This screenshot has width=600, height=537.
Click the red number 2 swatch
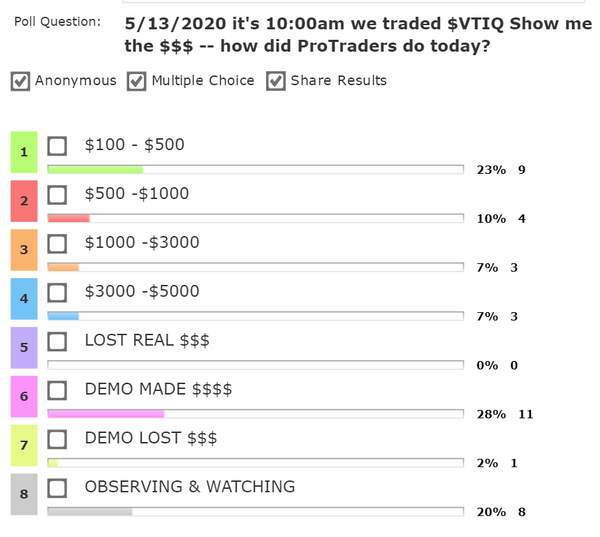23,201
